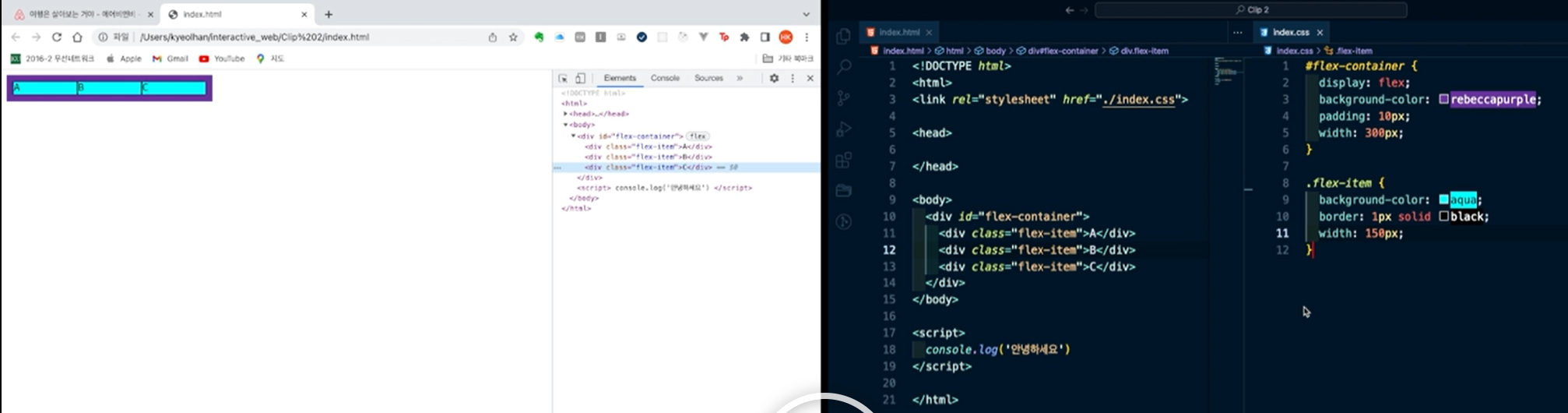This screenshot has height=413, width=1568.
Task: Click site info icon in address bar
Action: click(x=103, y=37)
